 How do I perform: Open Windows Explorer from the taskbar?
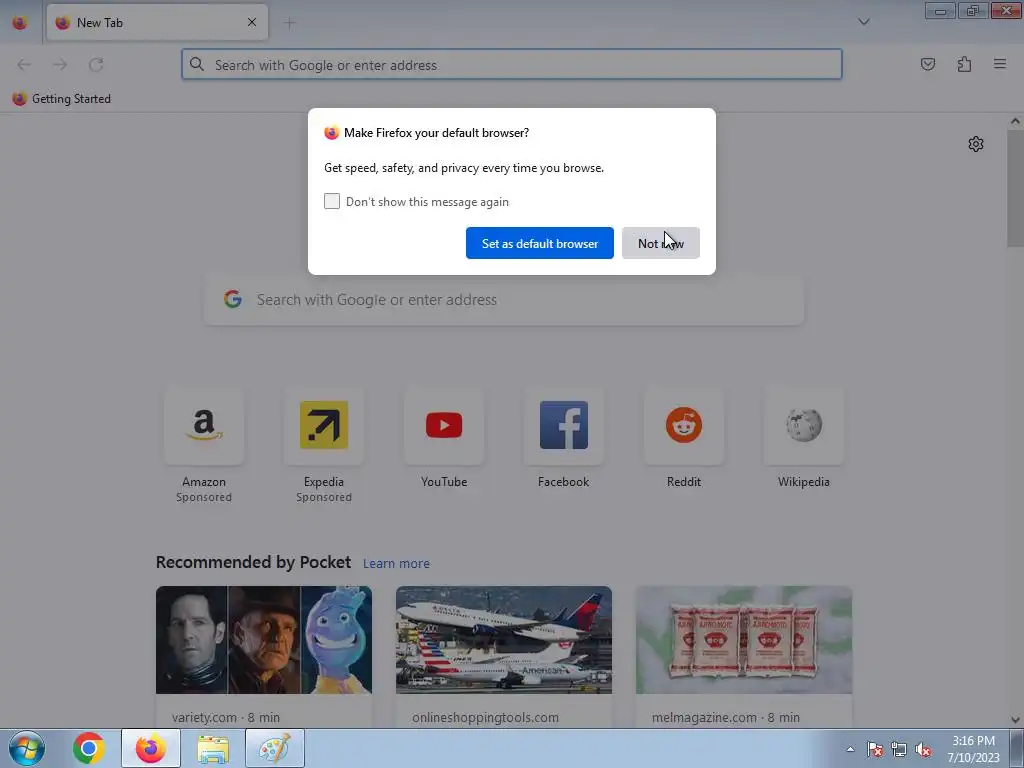213,748
